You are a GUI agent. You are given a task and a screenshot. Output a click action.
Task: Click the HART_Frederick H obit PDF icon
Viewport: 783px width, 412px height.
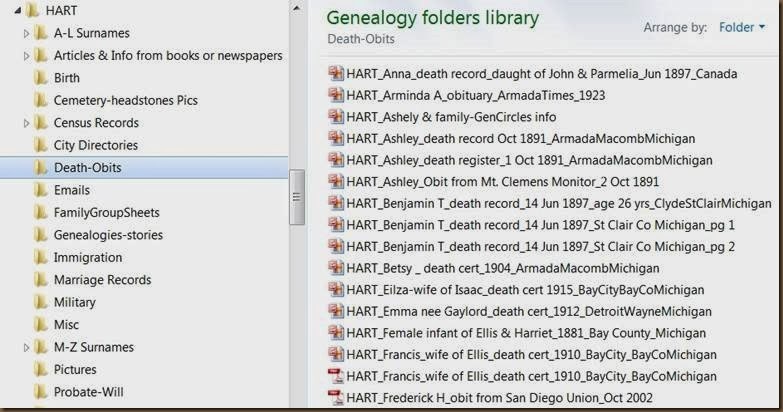point(336,398)
